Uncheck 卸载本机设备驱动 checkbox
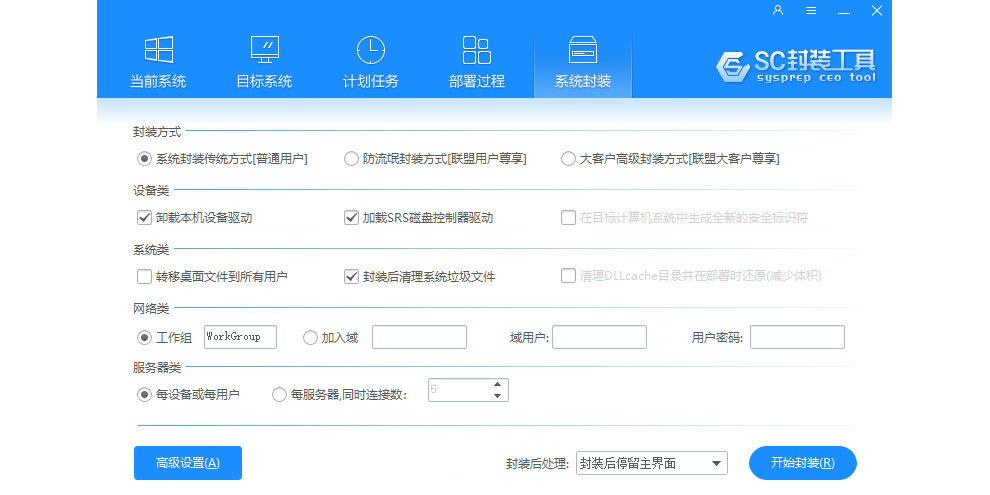990x495 pixels. (143, 217)
